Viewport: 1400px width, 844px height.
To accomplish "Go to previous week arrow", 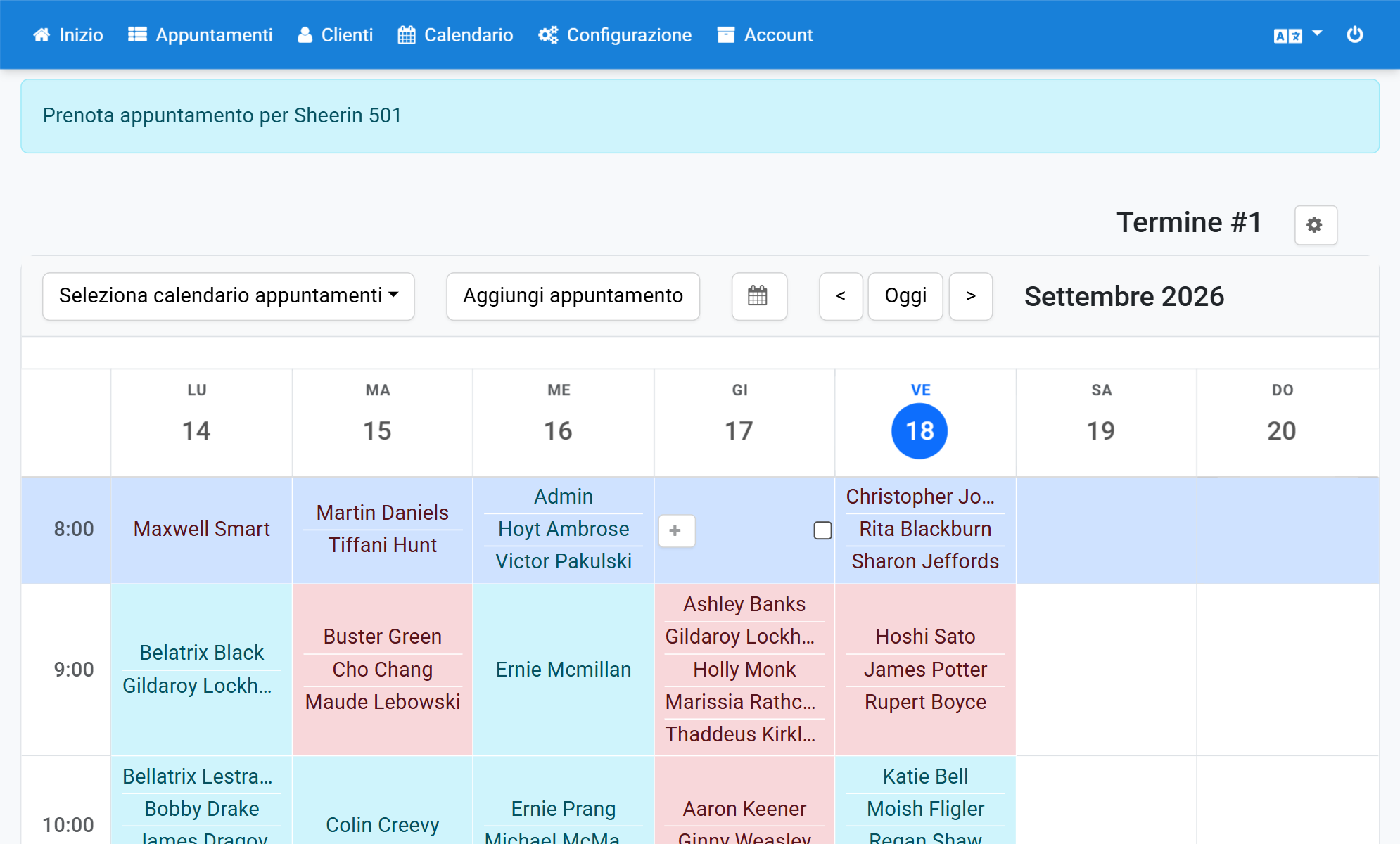I will 841,296.
